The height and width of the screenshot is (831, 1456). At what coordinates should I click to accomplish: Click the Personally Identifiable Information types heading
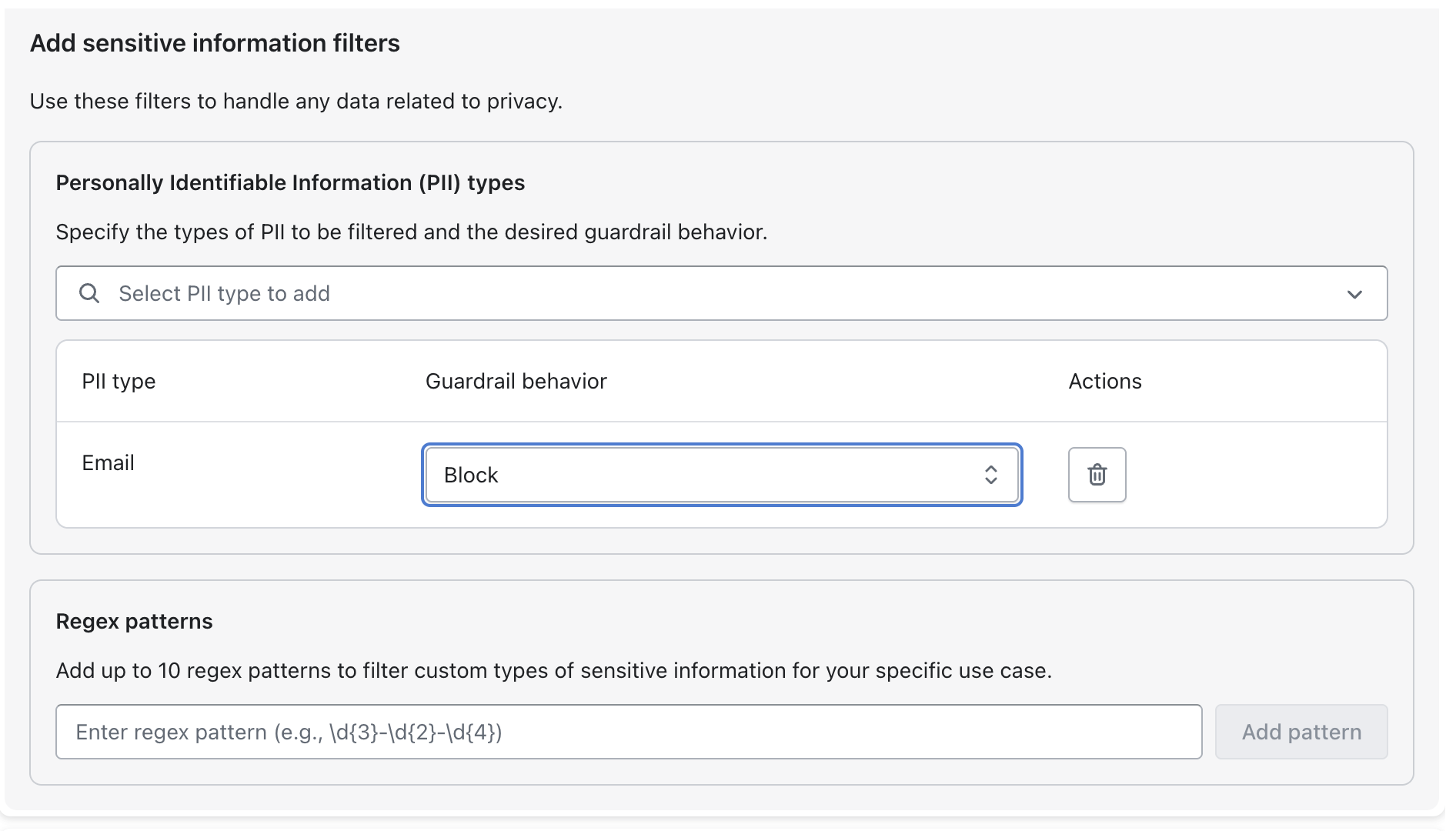coord(290,183)
